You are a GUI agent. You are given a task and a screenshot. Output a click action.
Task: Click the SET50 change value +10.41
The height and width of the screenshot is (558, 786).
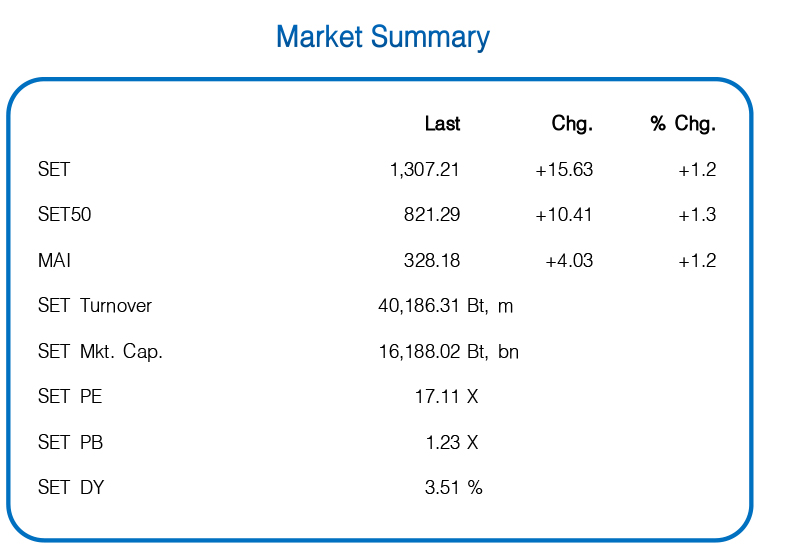pyautogui.click(x=564, y=215)
